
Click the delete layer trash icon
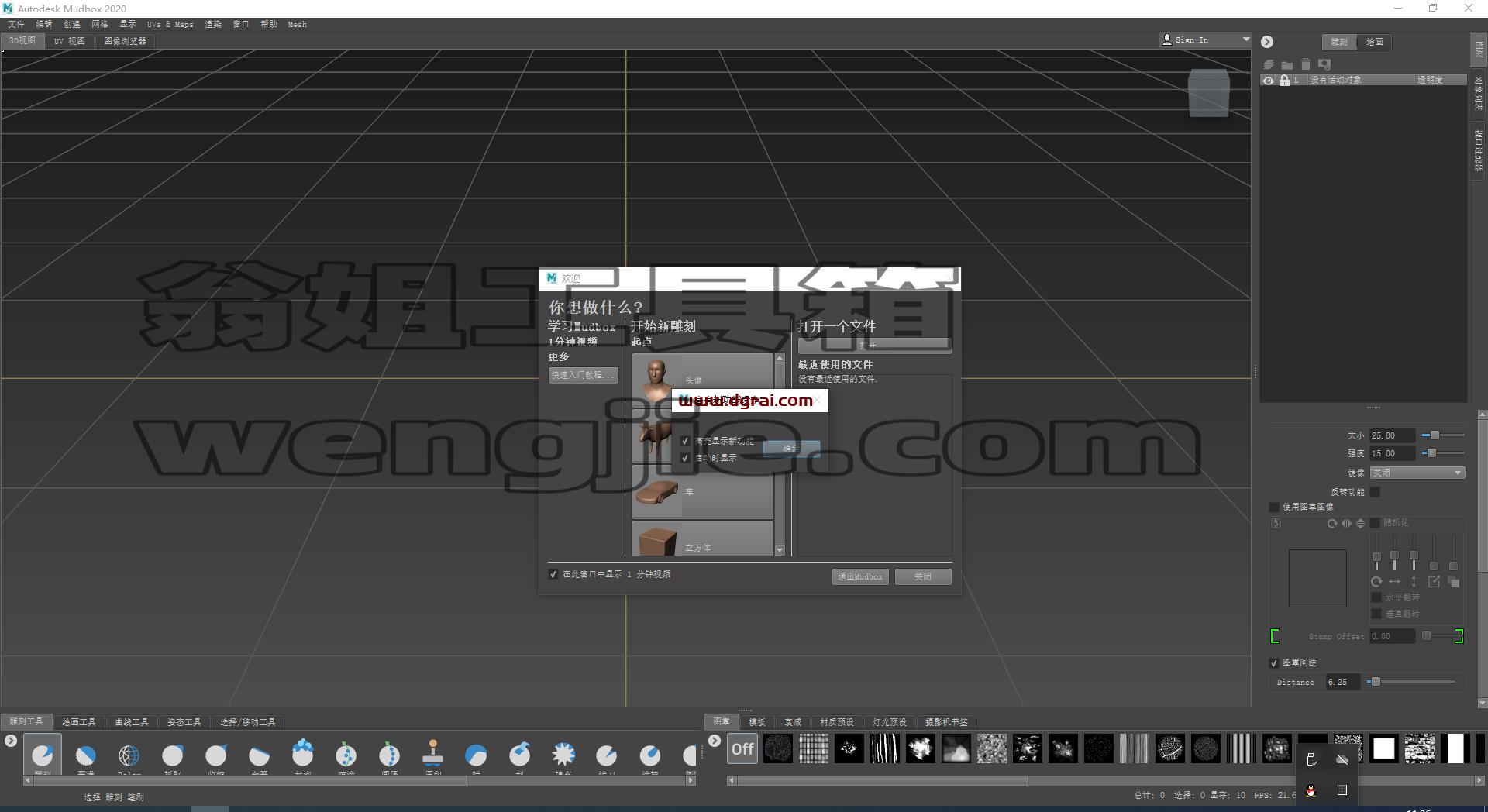click(1306, 64)
